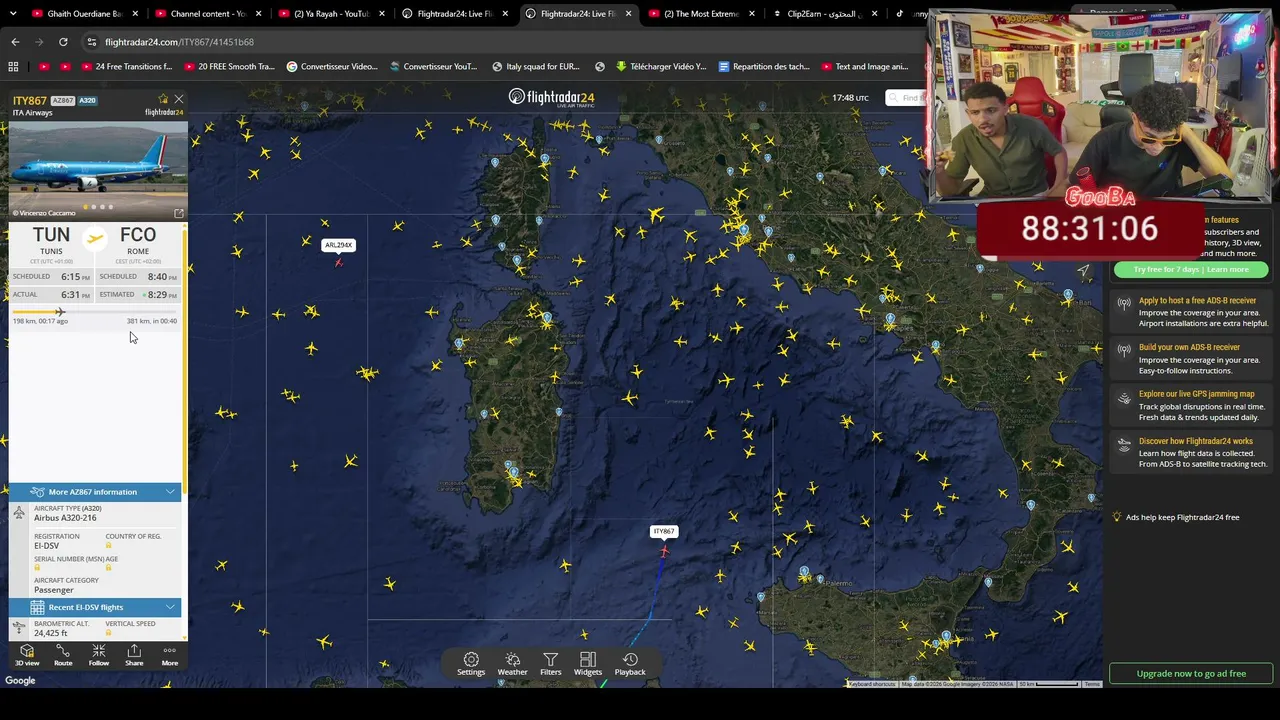Open Build your own ADS-B receiver link
This screenshot has height=720, width=1280.
(1189, 347)
